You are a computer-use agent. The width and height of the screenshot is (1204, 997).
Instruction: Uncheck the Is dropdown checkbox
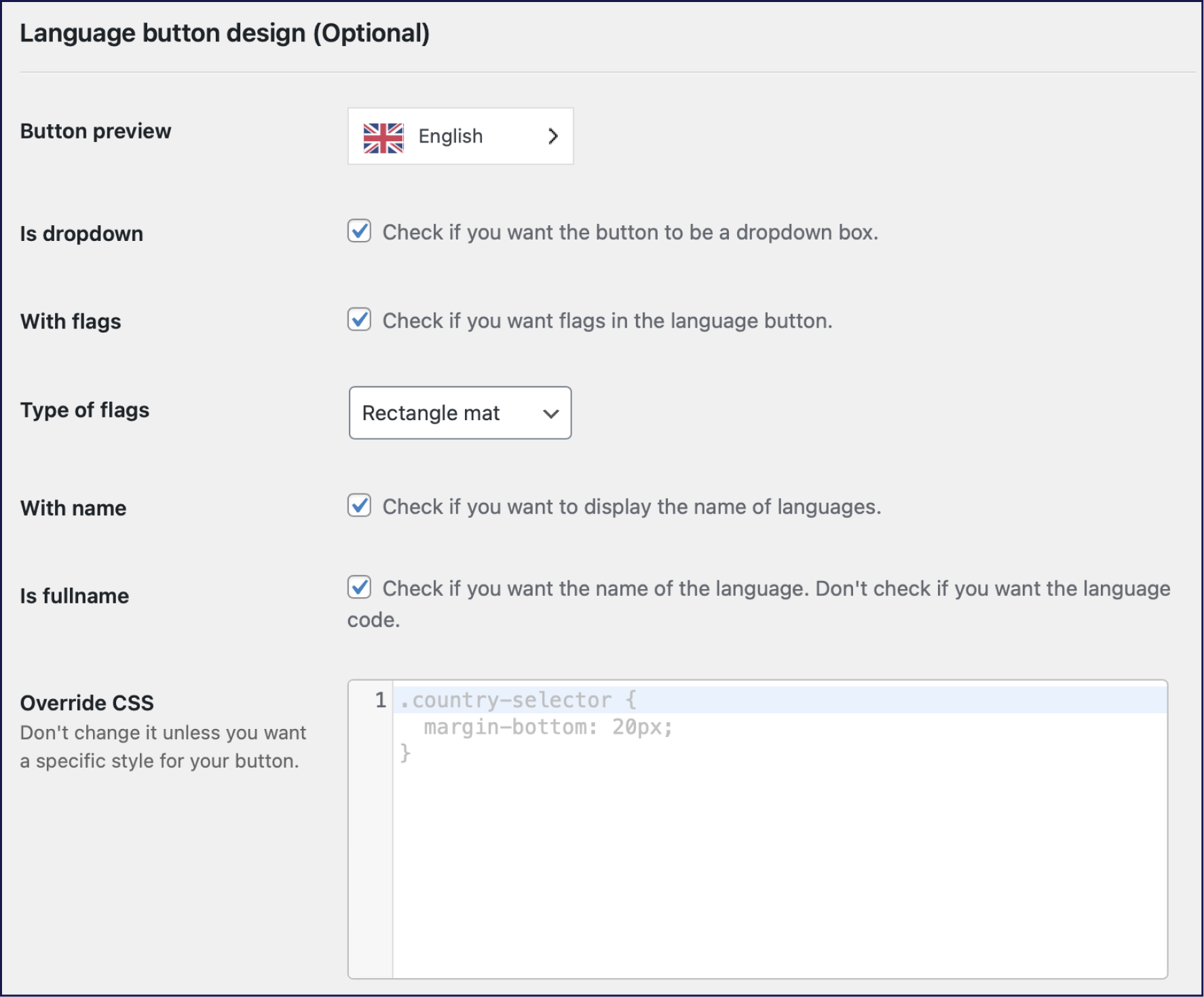[x=360, y=232]
